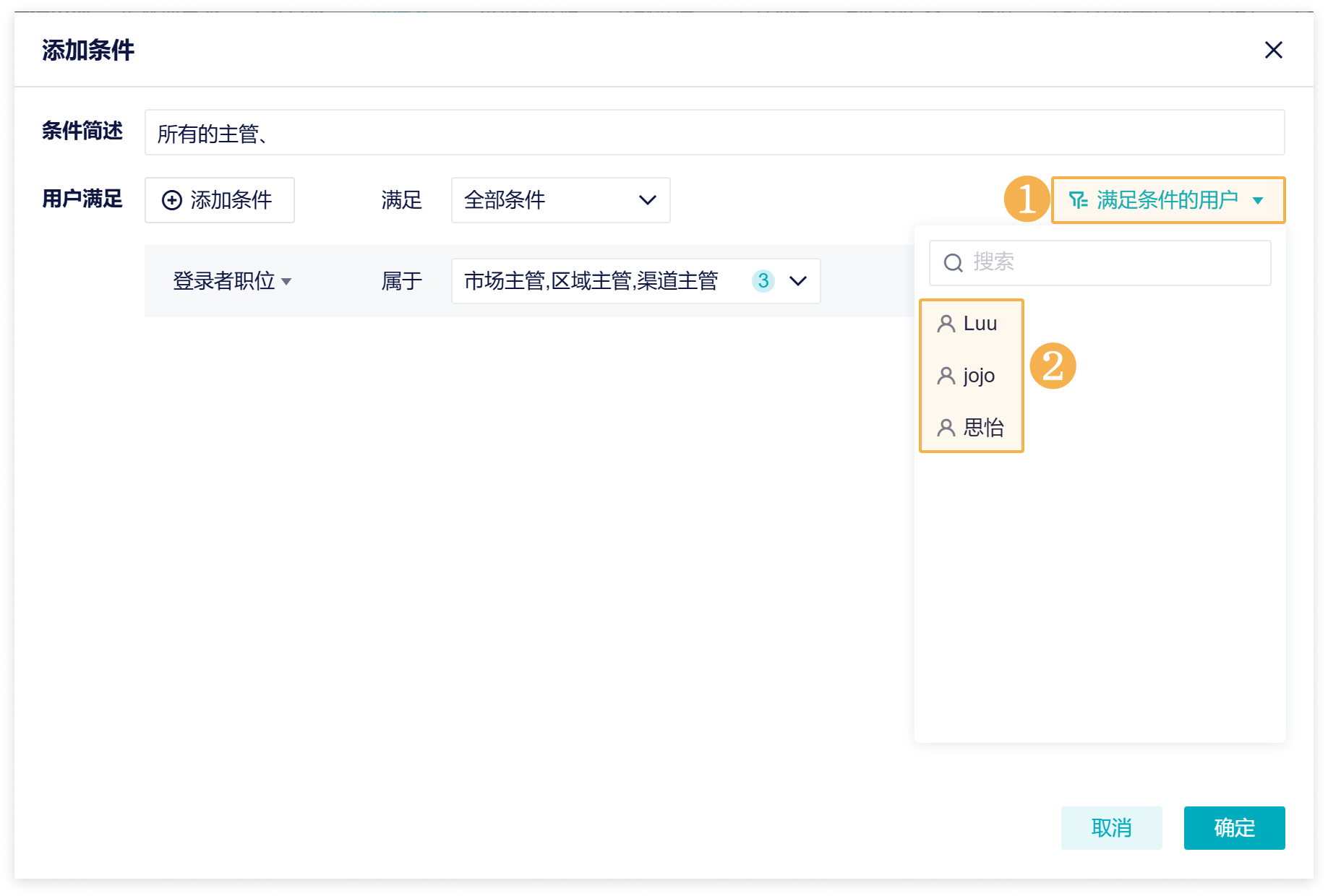This screenshot has width=1328, height=896.
Task: Click the 取消 button
Action: [x=1111, y=827]
